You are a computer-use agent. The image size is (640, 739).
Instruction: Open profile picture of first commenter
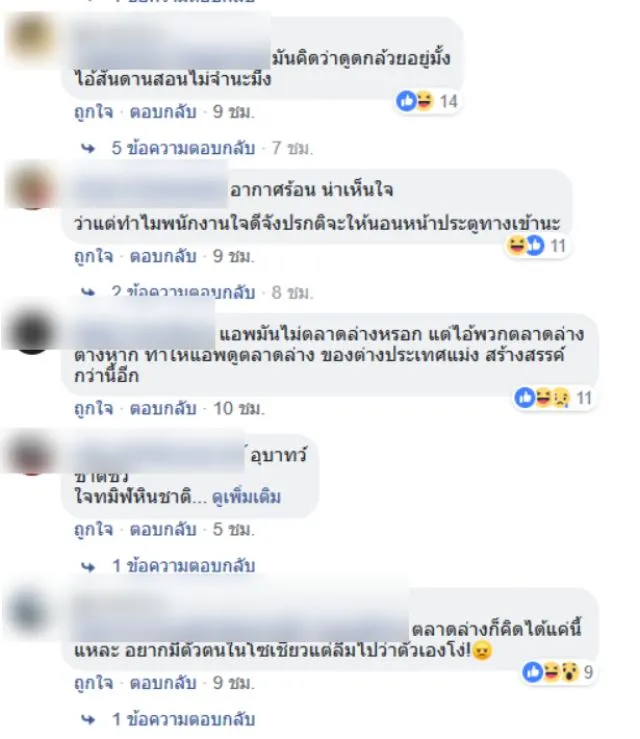[32, 38]
